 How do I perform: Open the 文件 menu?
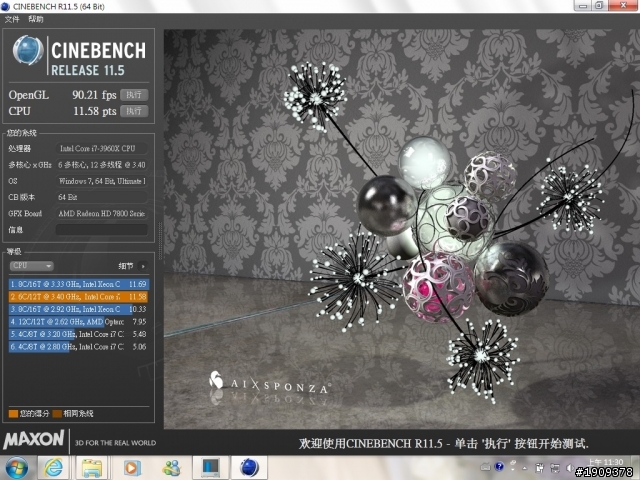point(12,19)
